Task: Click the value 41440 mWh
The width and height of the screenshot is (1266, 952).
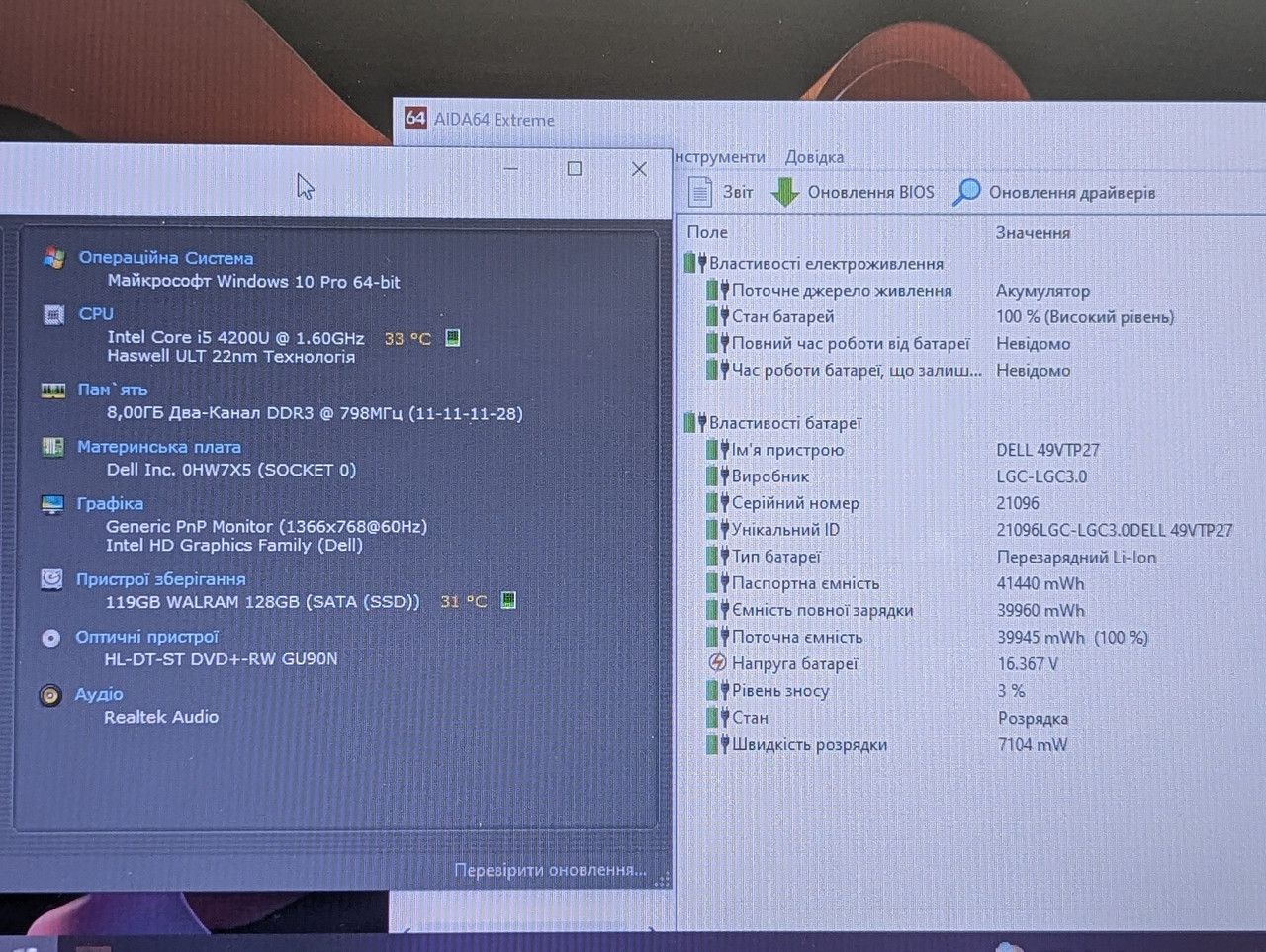Action: [x=1040, y=583]
